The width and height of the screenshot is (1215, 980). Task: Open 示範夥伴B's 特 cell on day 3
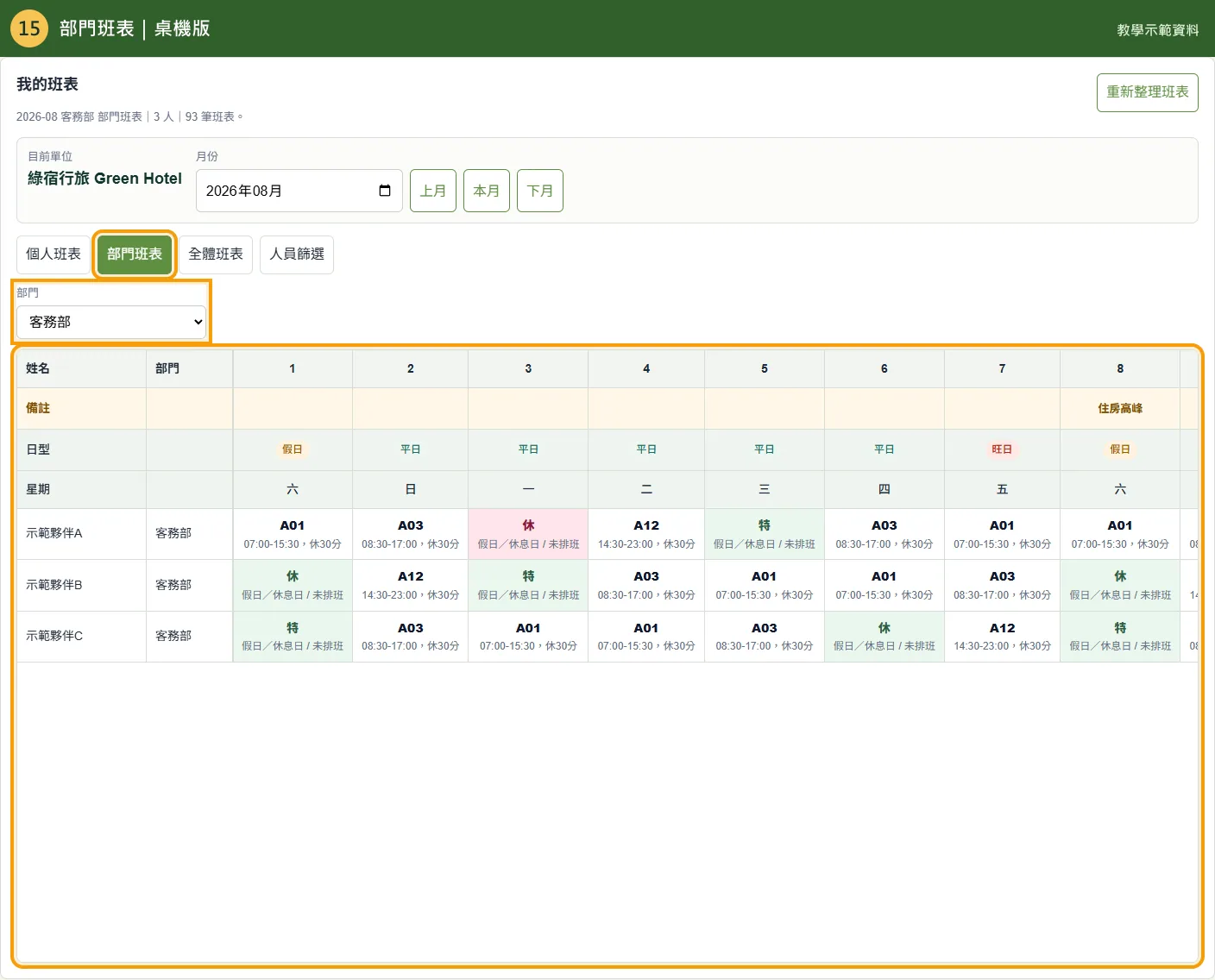point(528,585)
